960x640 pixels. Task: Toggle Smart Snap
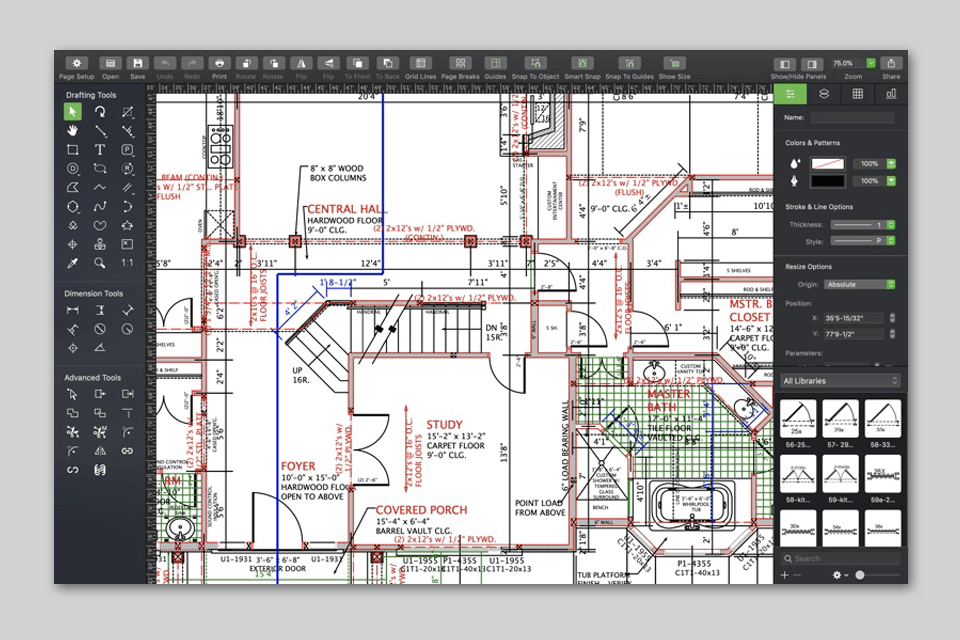[x=582, y=63]
